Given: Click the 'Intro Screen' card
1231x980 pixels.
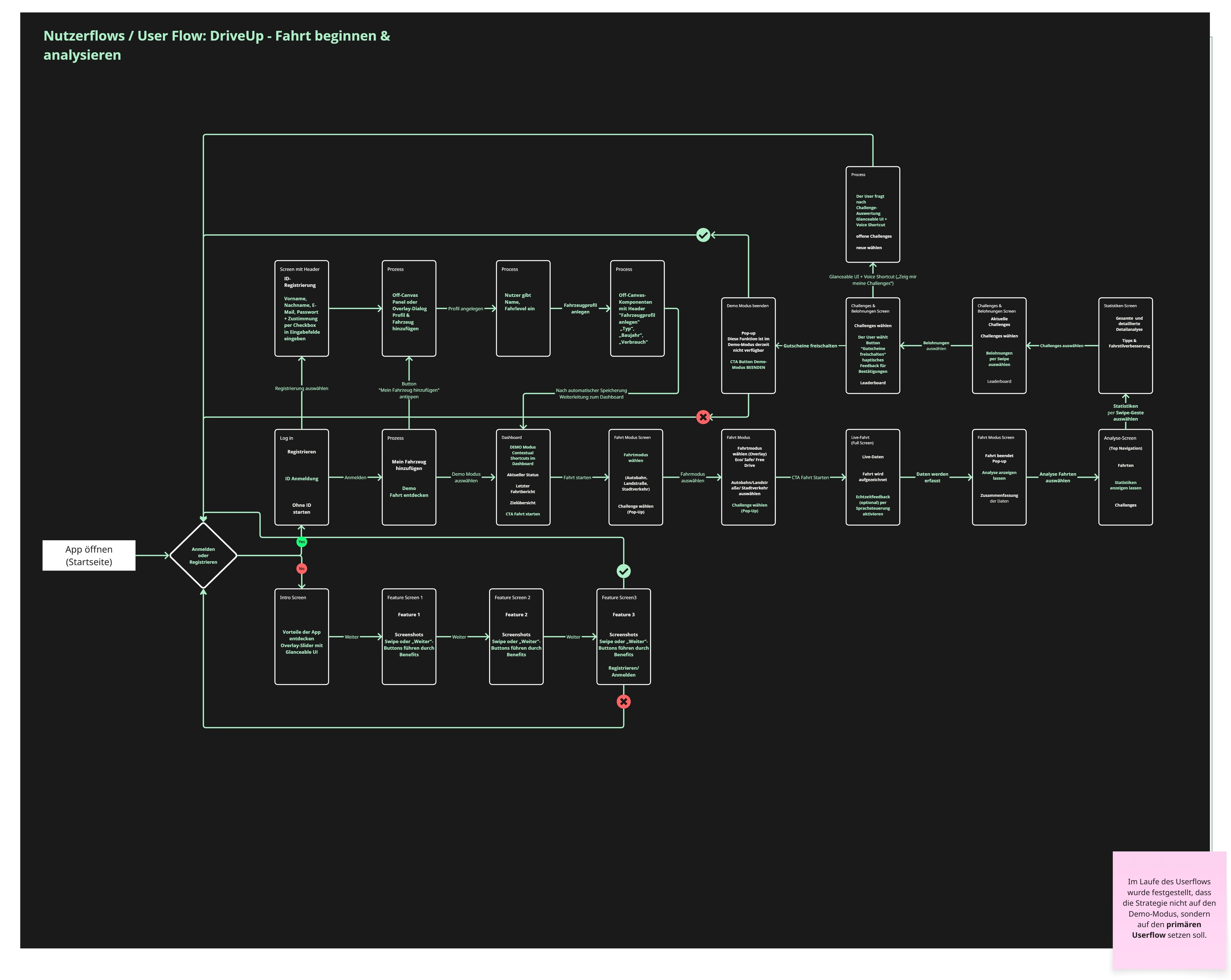Looking at the screenshot, I should pos(301,637).
